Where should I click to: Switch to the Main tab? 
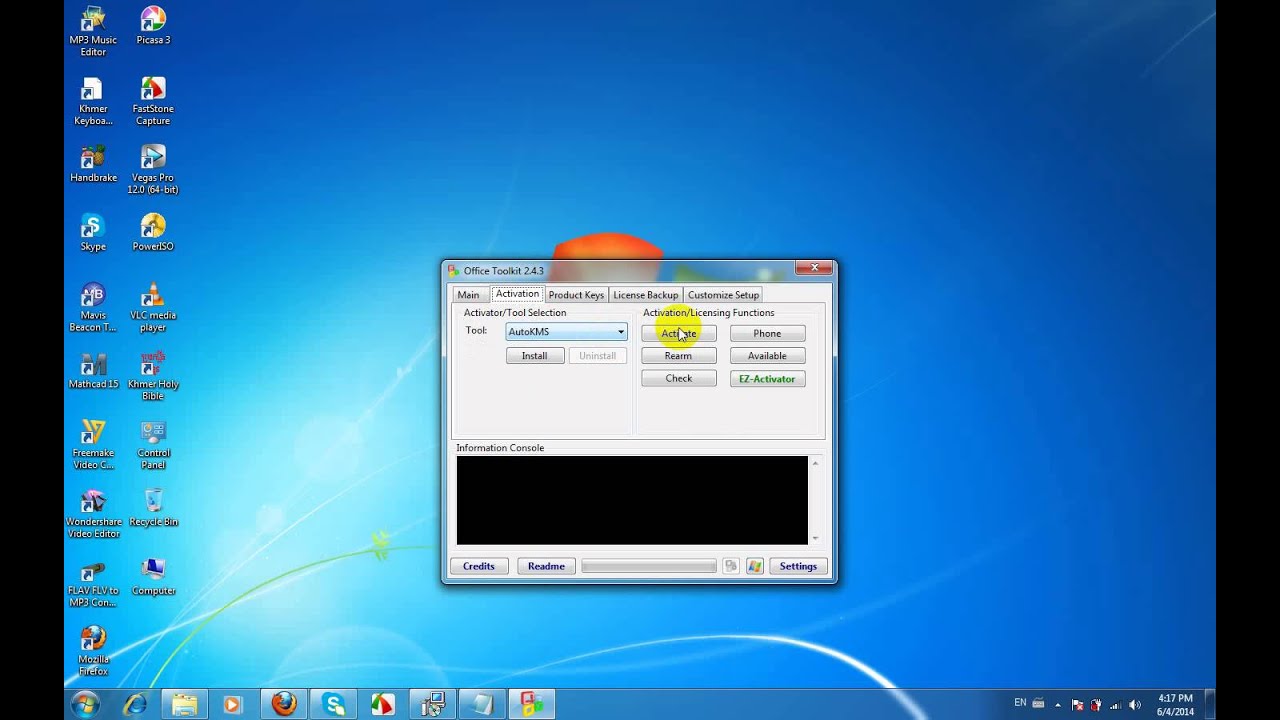tap(468, 295)
